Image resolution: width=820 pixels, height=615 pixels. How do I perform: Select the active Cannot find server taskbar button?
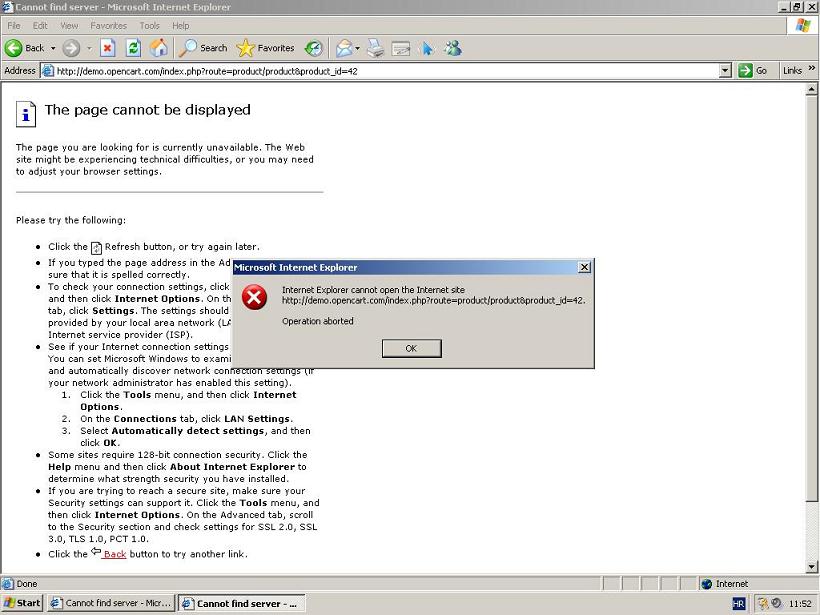(x=241, y=603)
